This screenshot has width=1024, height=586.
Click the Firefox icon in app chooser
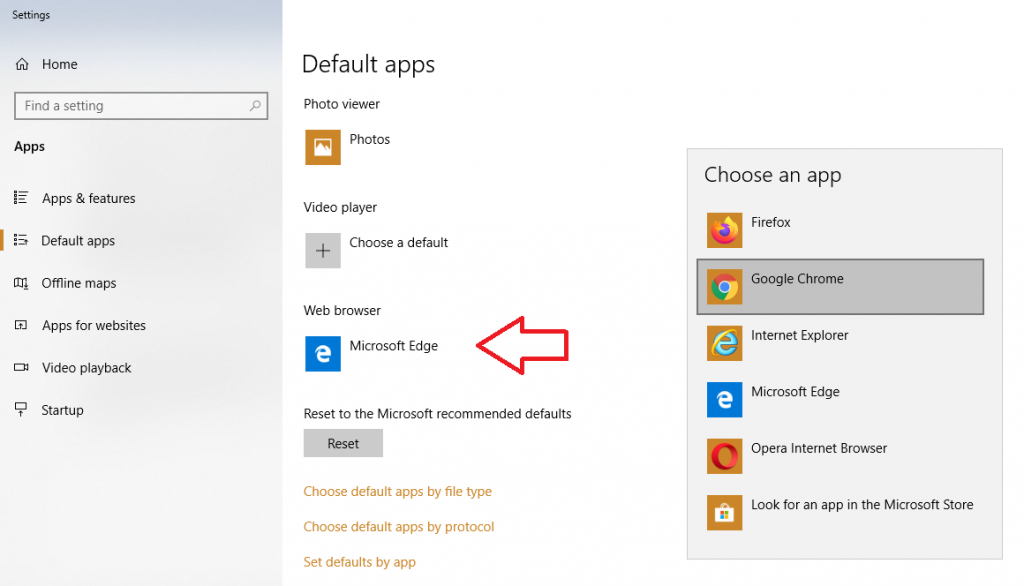click(x=724, y=230)
